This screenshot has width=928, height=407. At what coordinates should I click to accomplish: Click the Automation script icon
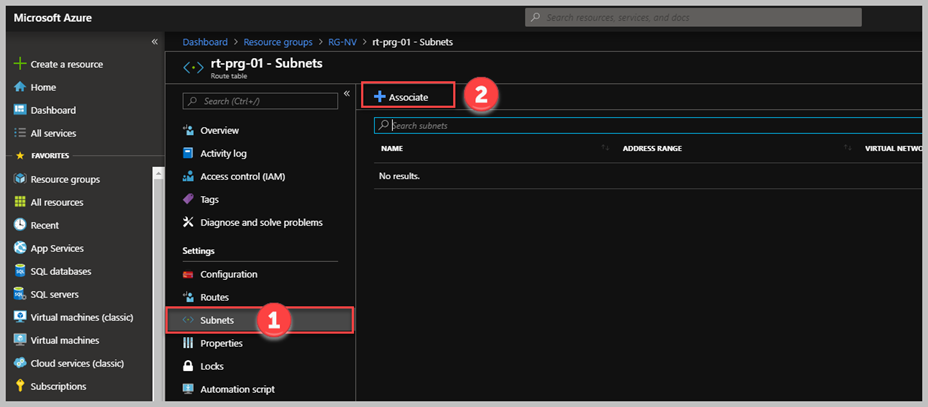[188, 389]
